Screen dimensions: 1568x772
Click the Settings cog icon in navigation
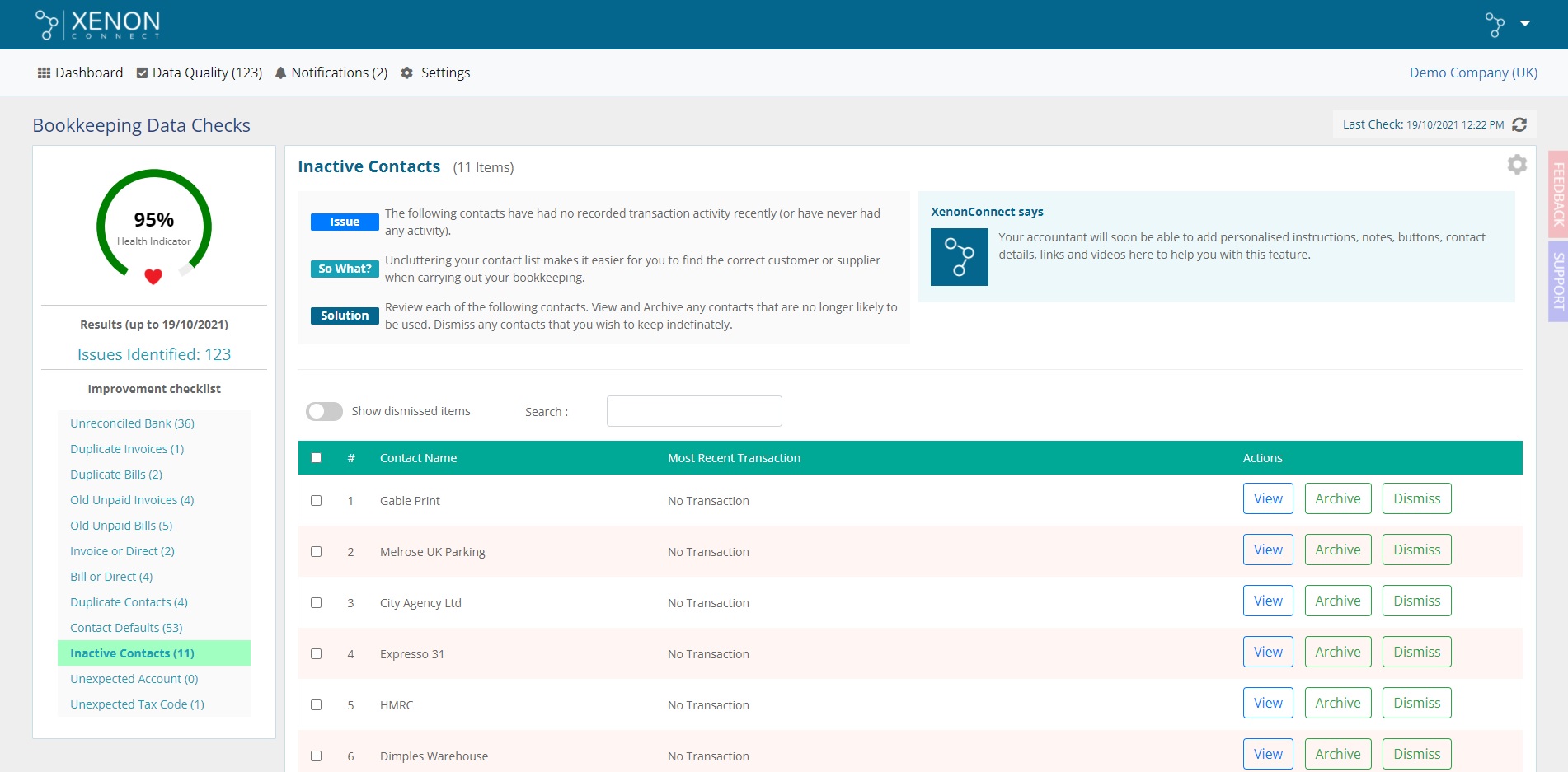coord(406,73)
